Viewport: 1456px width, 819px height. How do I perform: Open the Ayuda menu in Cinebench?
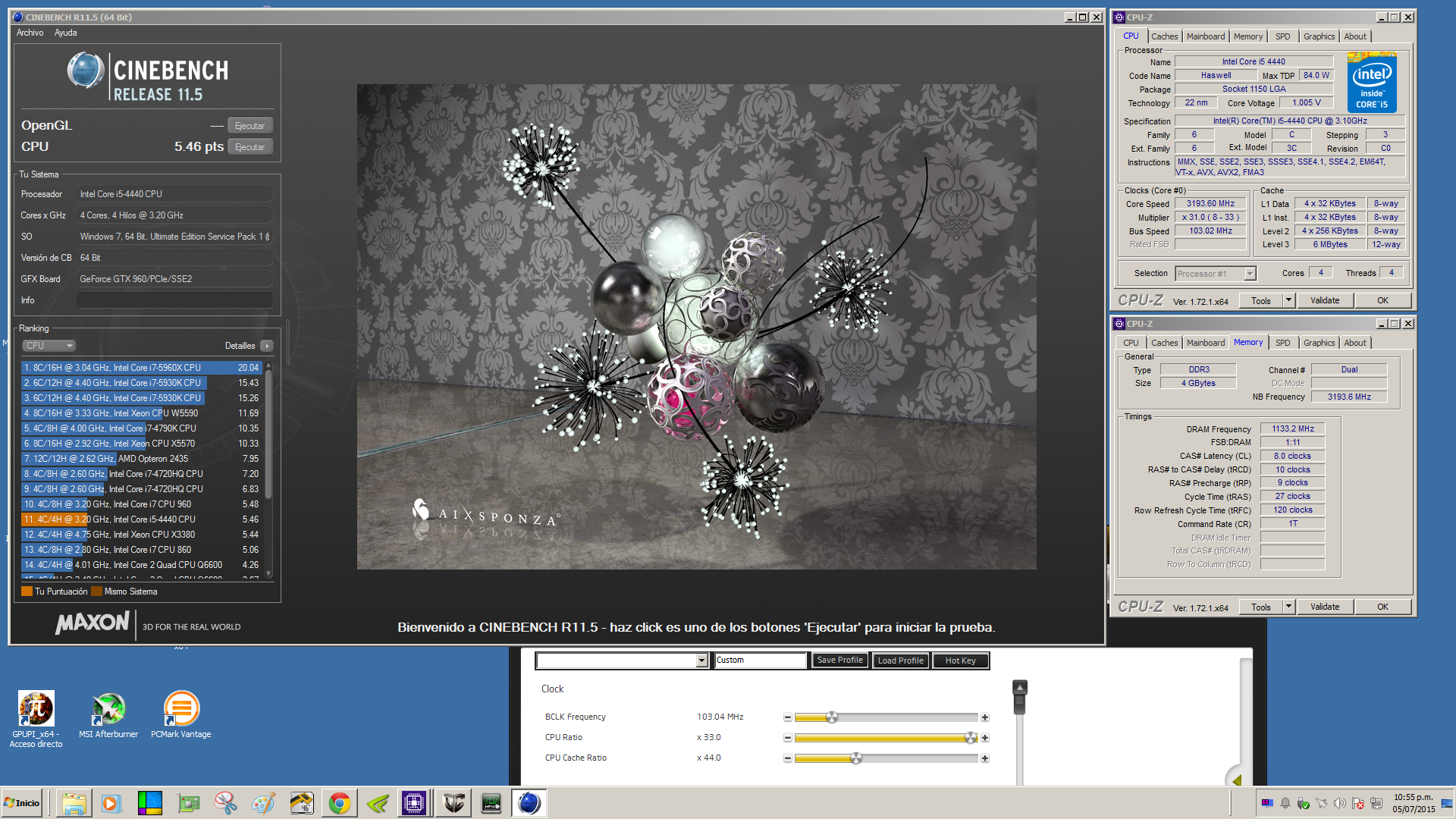pyautogui.click(x=65, y=33)
